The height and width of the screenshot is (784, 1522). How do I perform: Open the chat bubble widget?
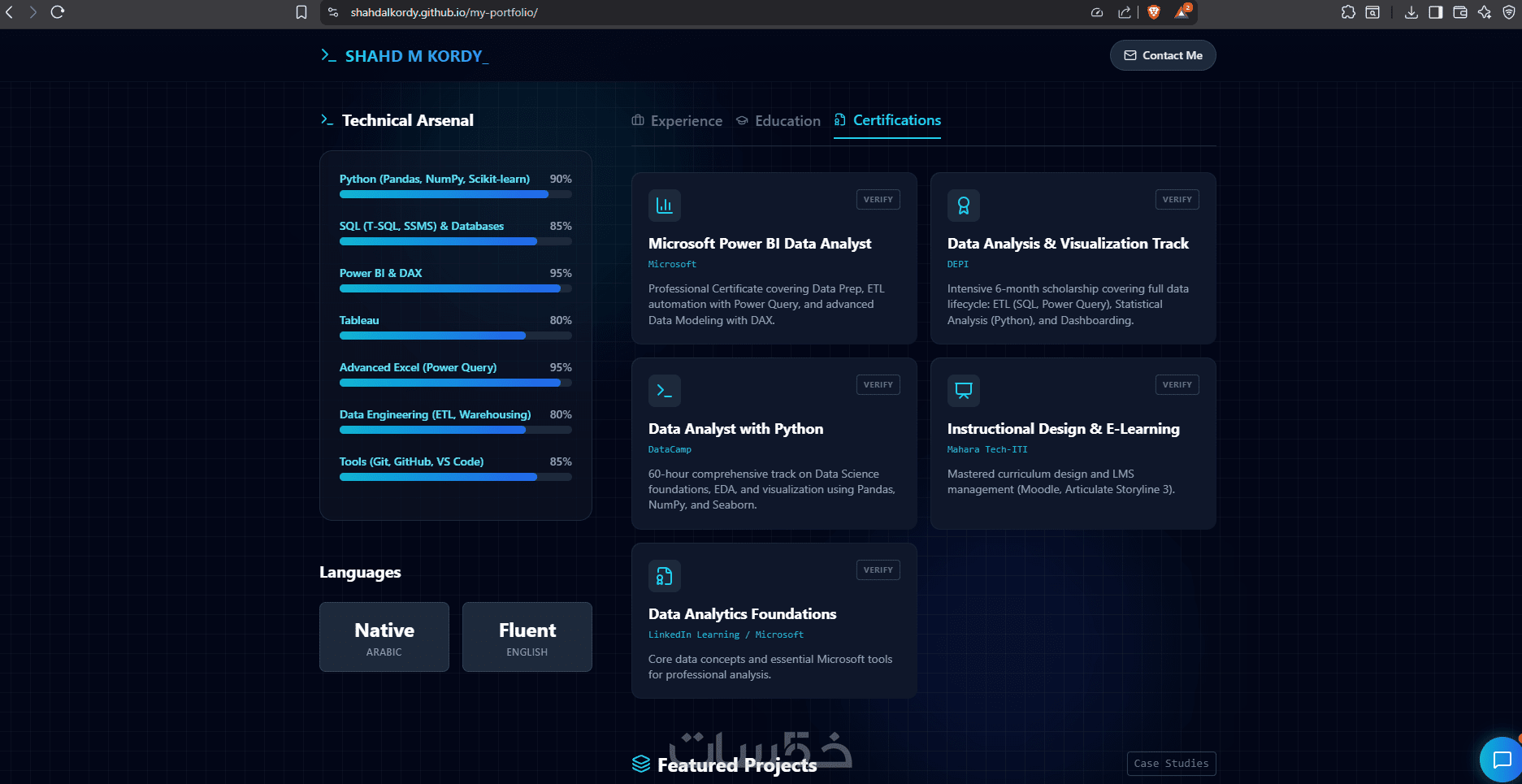(1501, 760)
